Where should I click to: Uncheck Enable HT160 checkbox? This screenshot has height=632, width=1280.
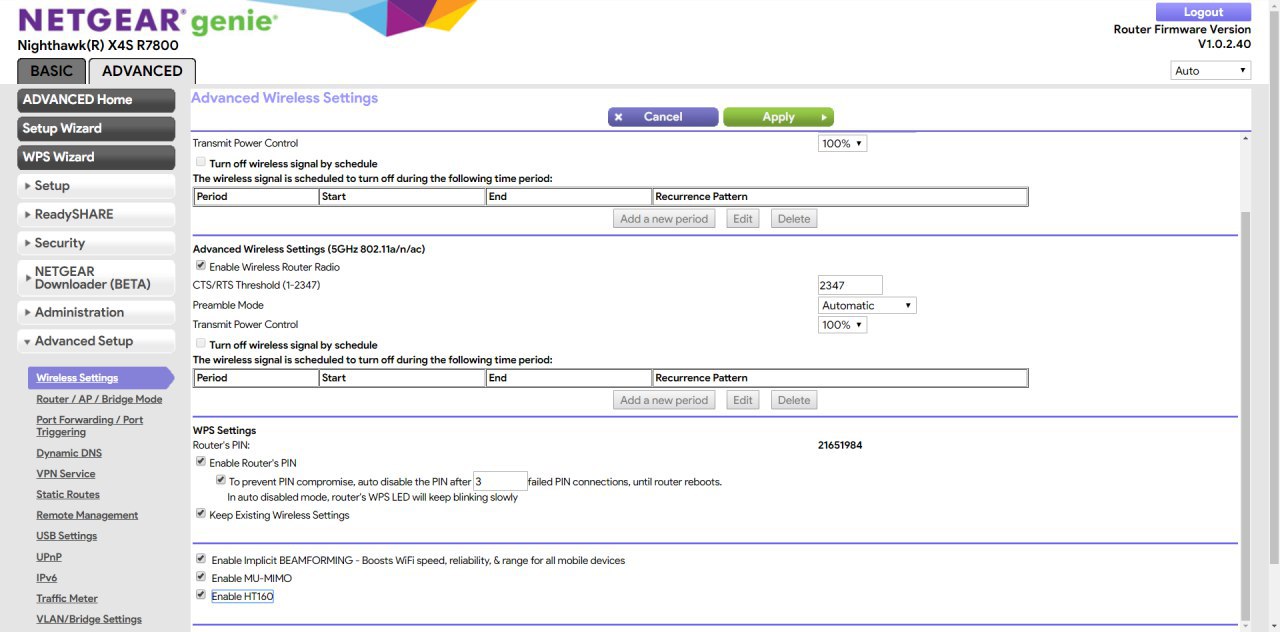[201, 595]
